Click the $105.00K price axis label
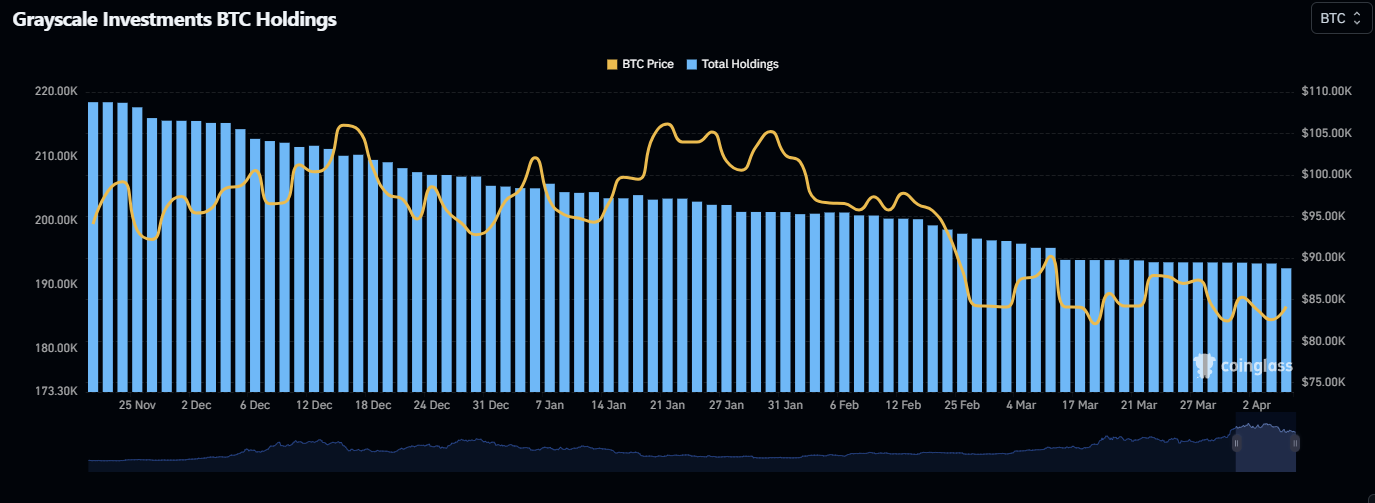This screenshot has height=503, width=1375. [1327, 133]
